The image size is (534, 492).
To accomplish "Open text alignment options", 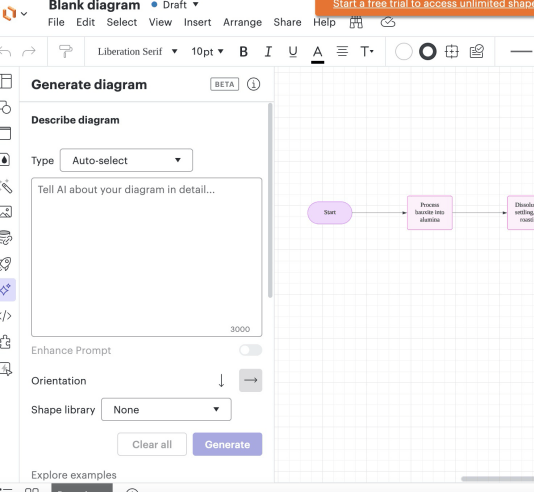I will click(x=342, y=52).
